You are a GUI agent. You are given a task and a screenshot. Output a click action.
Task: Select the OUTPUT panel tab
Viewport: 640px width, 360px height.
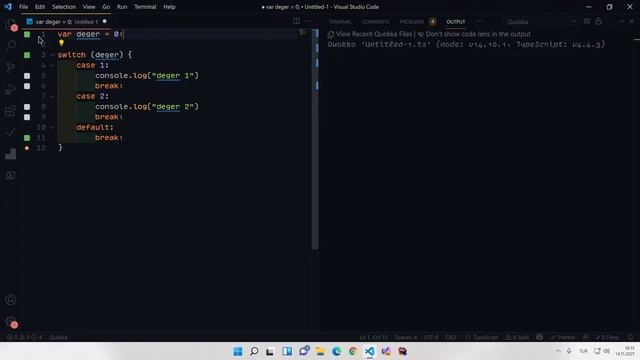pos(456,22)
